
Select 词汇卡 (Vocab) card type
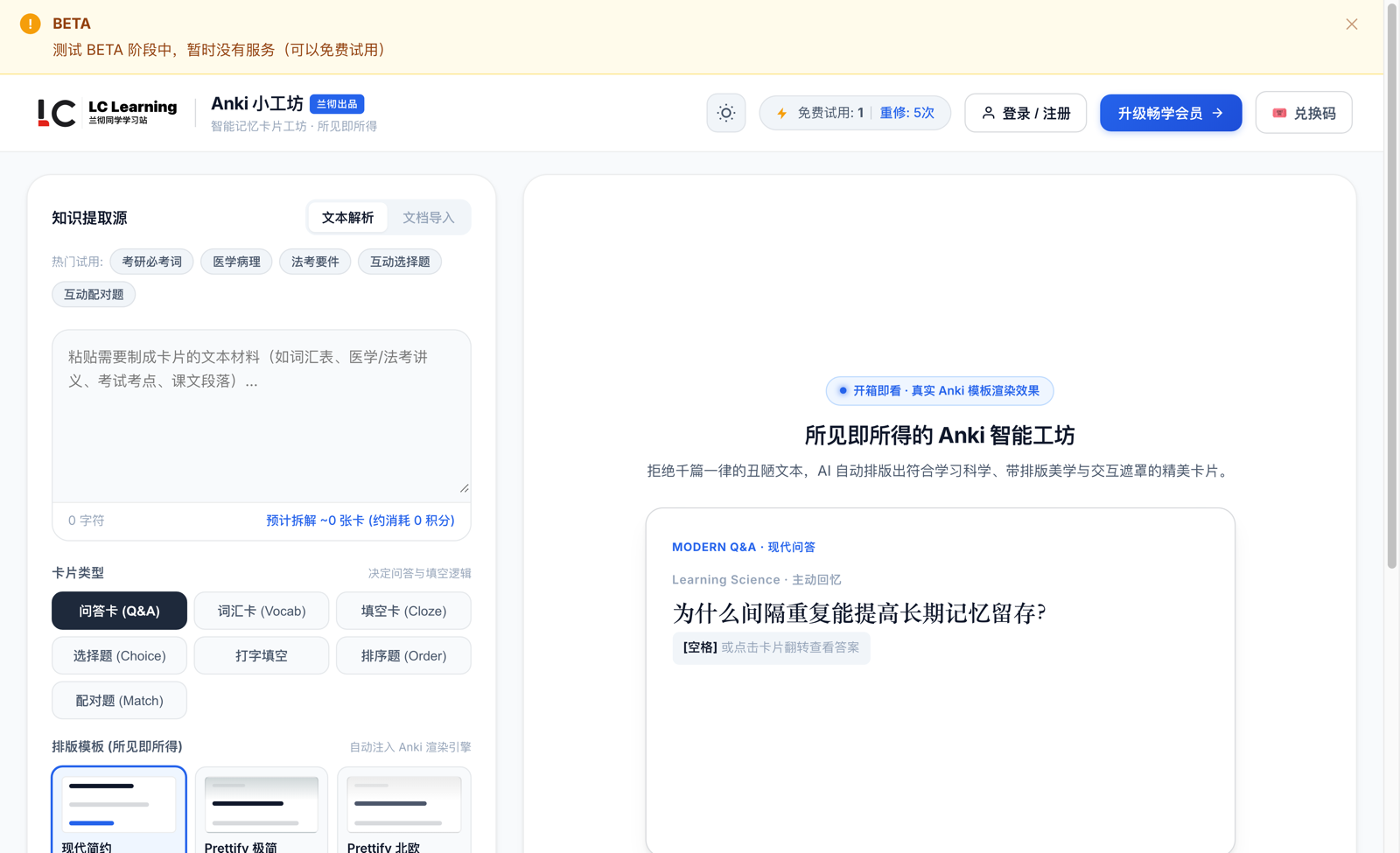point(262,611)
